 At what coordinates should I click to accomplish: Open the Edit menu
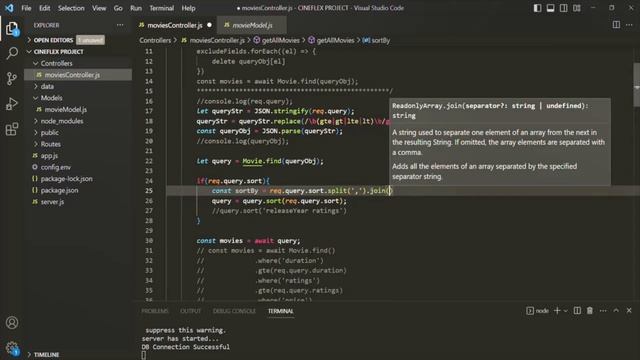coord(44,8)
